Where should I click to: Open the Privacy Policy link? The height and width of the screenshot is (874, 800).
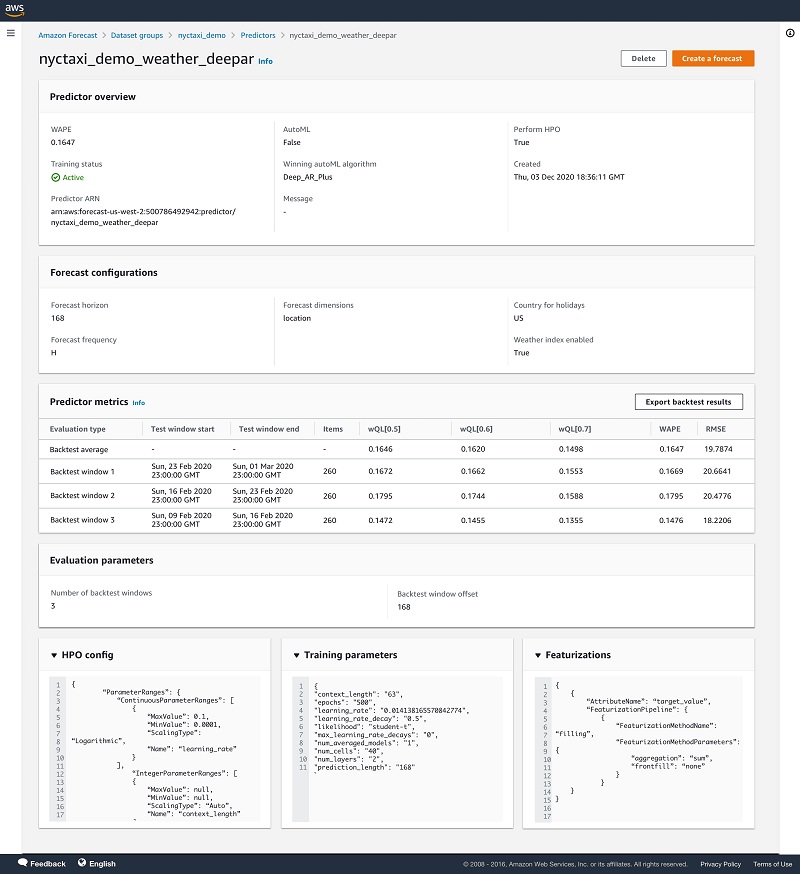(x=720, y=864)
